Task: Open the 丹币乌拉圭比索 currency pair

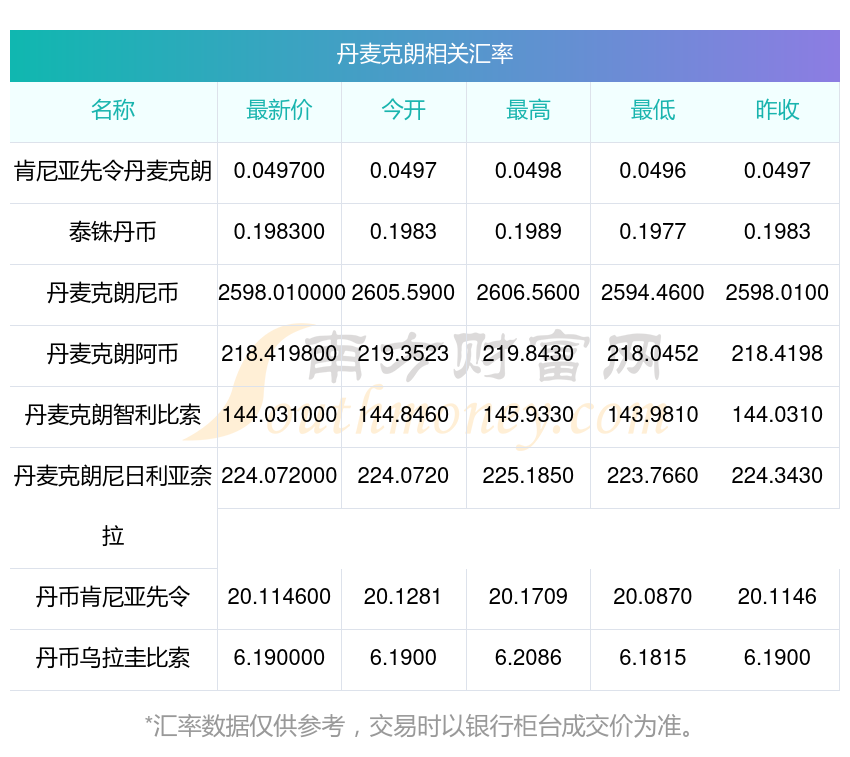Action: click(113, 659)
